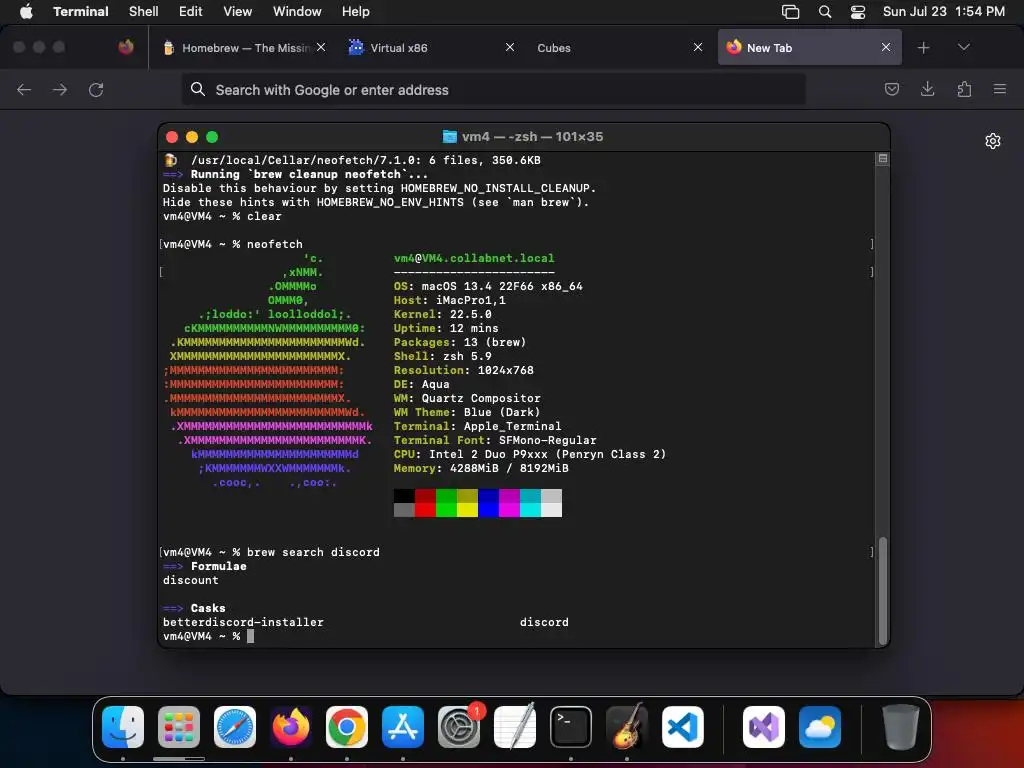Click the Stage Manager menu bar icon
1024x768 pixels.
pyautogui.click(x=790, y=12)
